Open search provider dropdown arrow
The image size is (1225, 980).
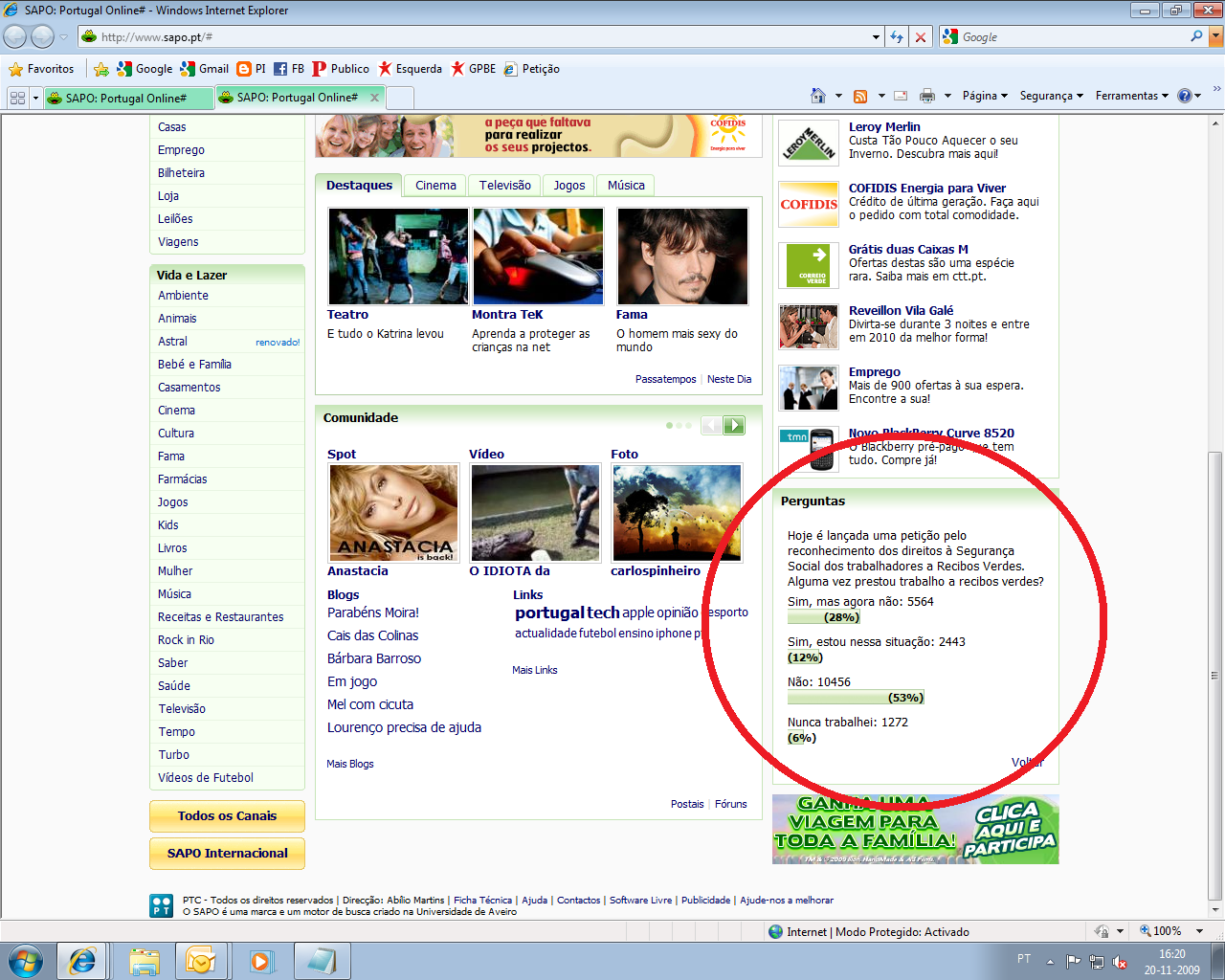point(1215,36)
